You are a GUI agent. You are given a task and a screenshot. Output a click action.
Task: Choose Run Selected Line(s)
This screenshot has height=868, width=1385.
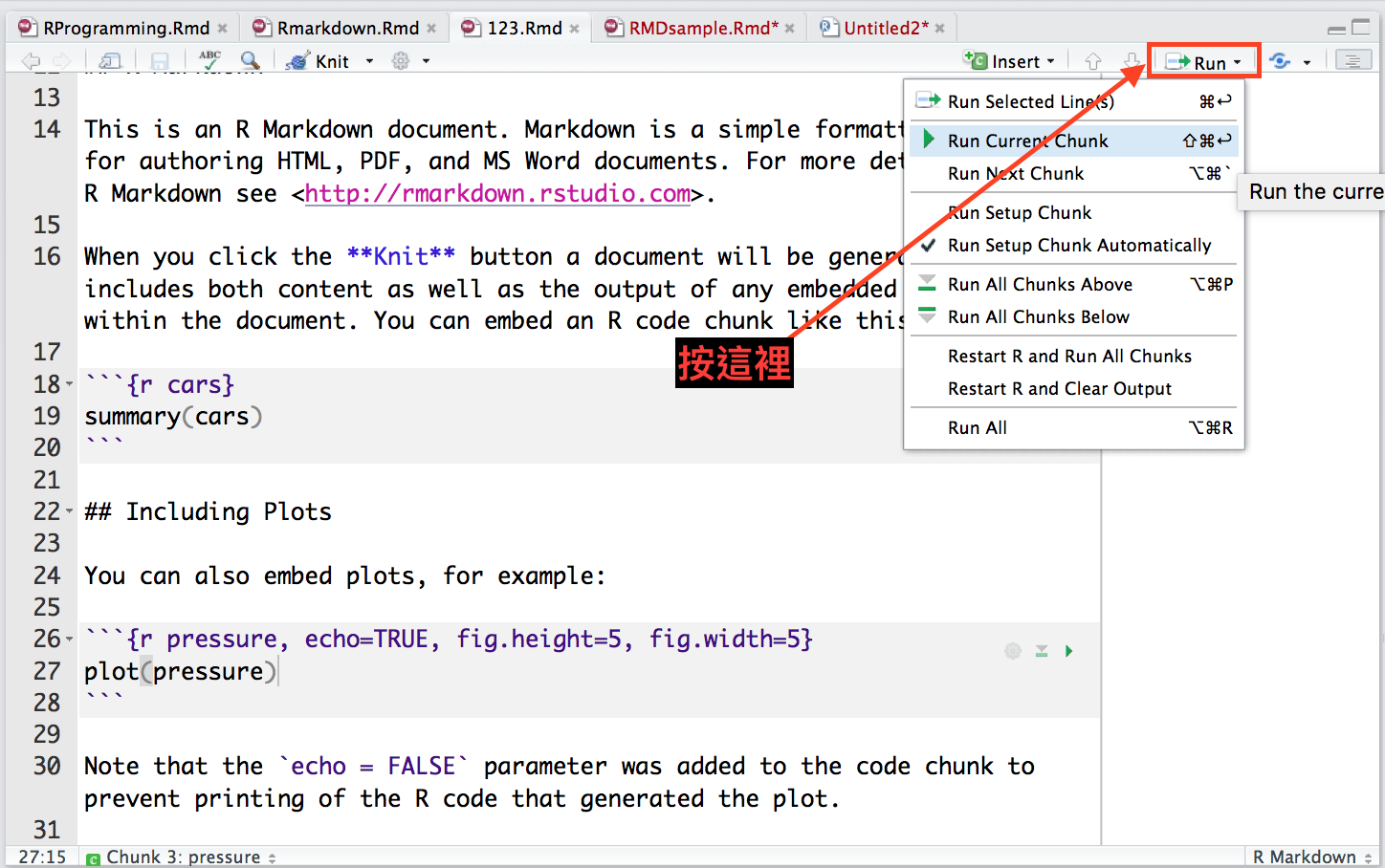pos(1074,101)
